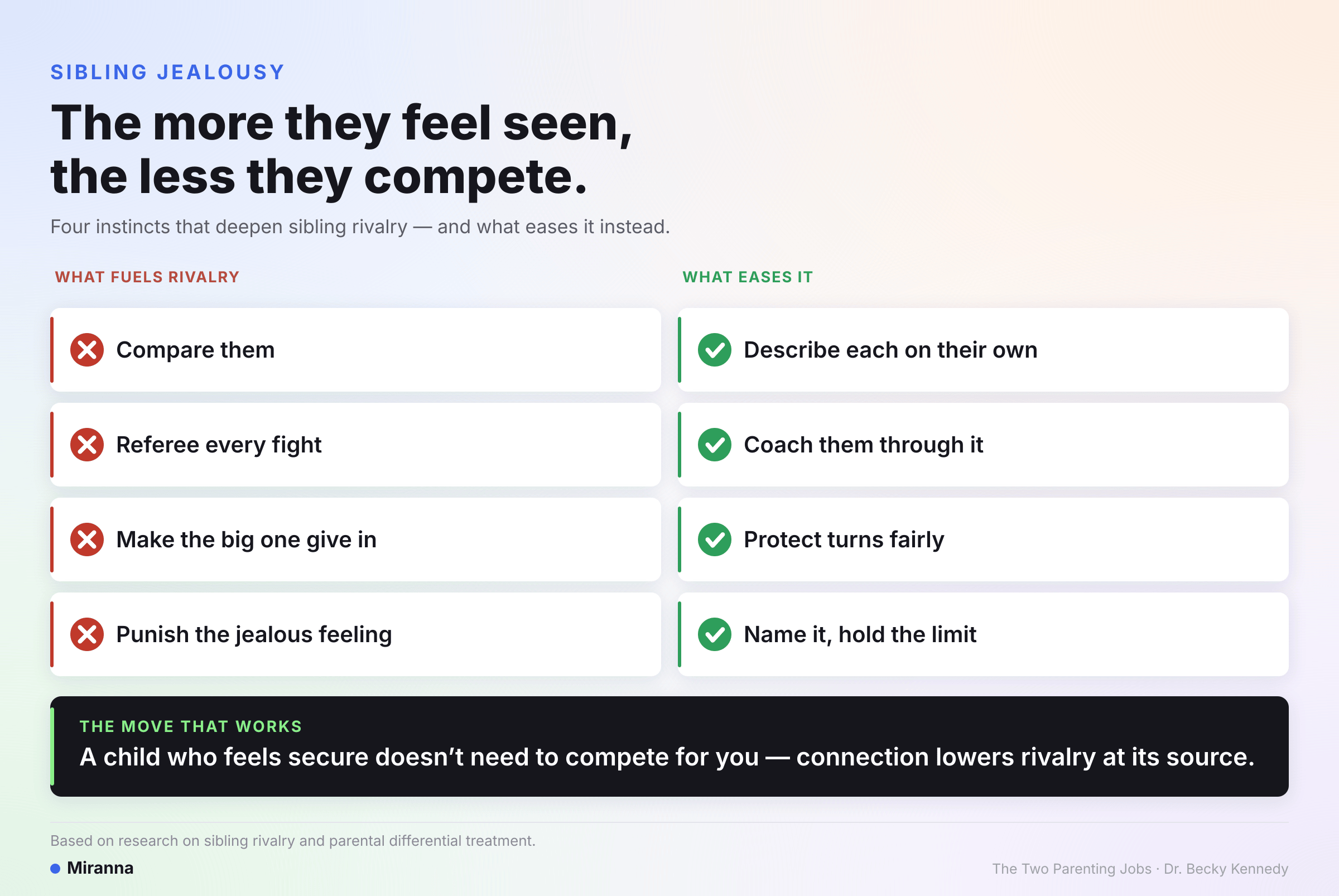Click THE MOVE THAT WORKS green label
This screenshot has width=1339, height=896.
[191, 726]
